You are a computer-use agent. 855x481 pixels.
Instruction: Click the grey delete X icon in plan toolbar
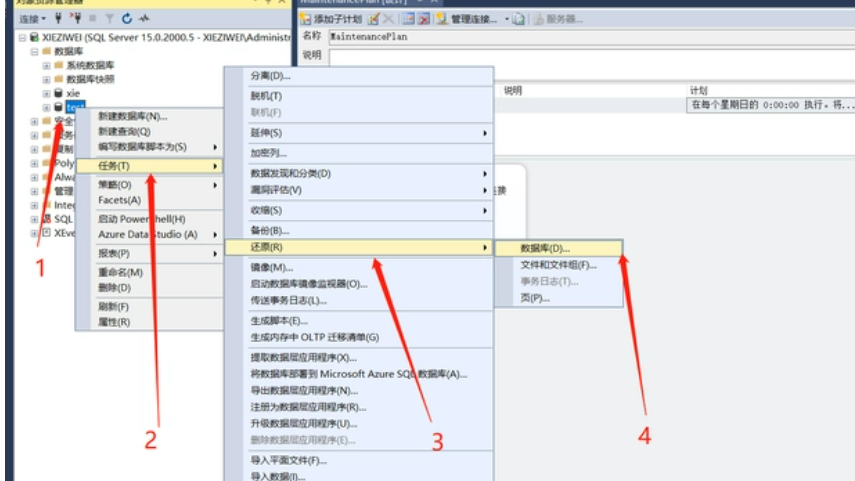[x=388, y=19]
